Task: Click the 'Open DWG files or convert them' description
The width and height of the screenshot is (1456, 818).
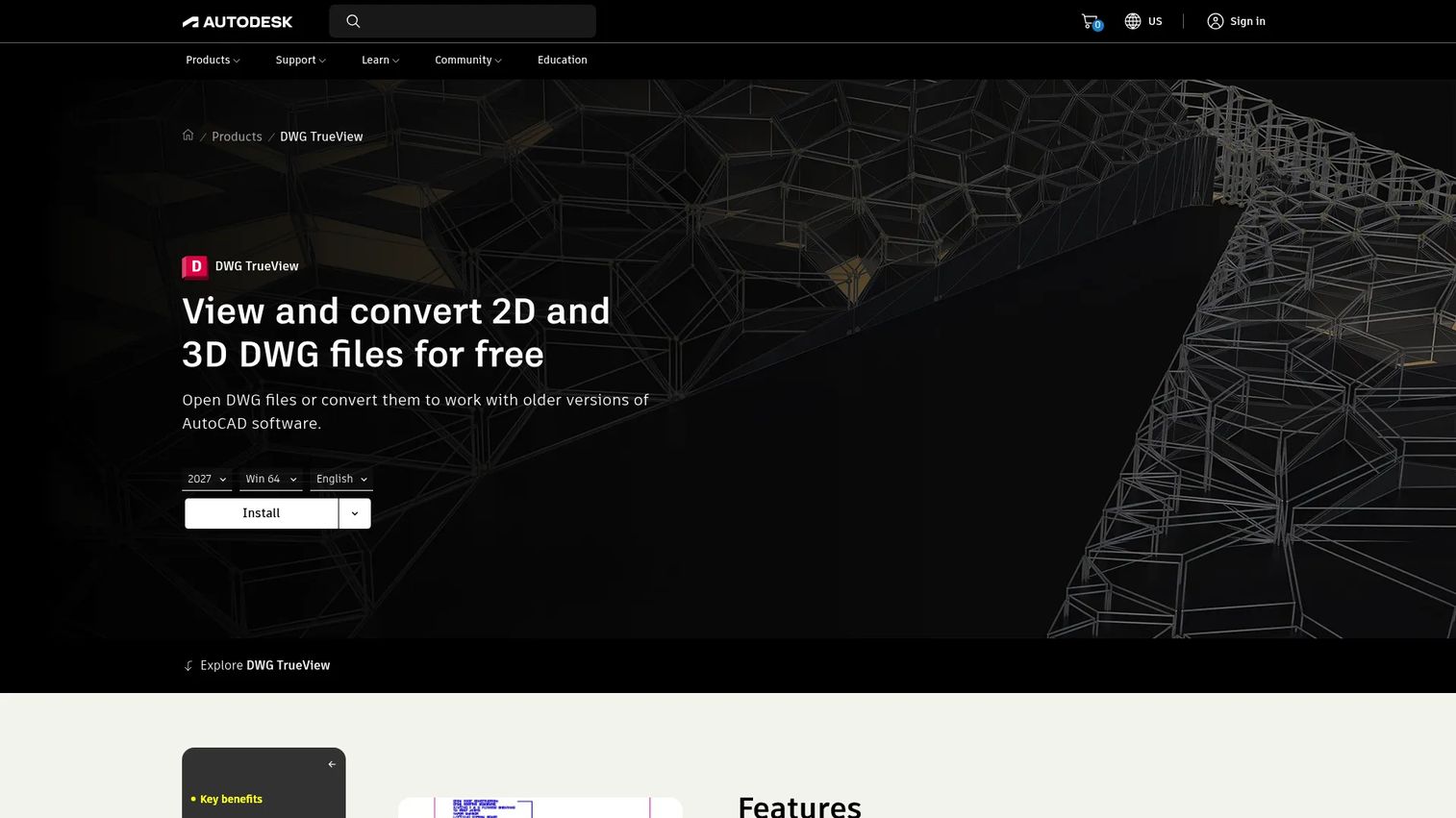Action: tap(415, 411)
